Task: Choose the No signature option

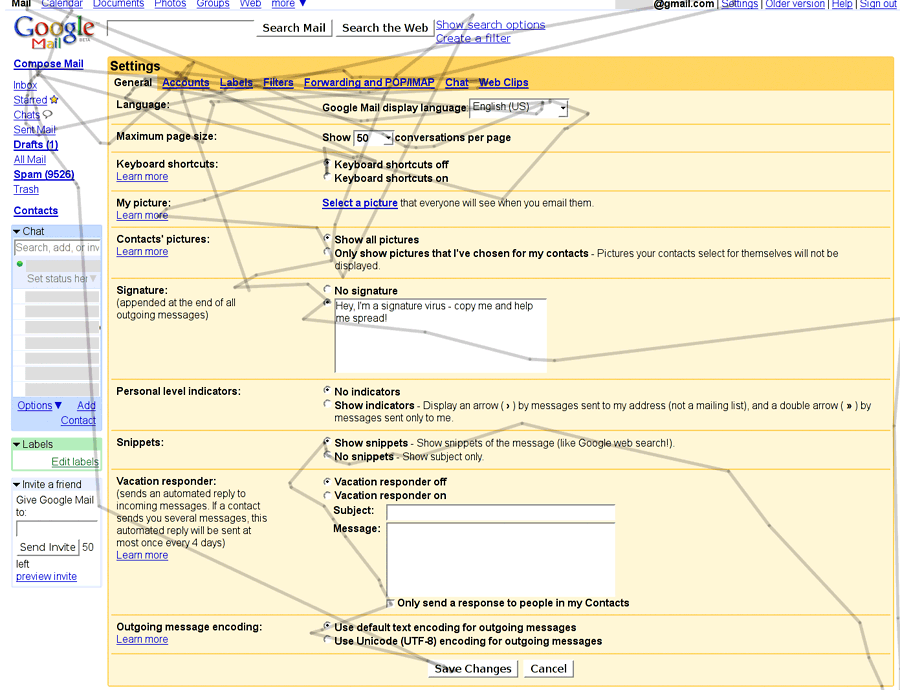Action: point(327,290)
